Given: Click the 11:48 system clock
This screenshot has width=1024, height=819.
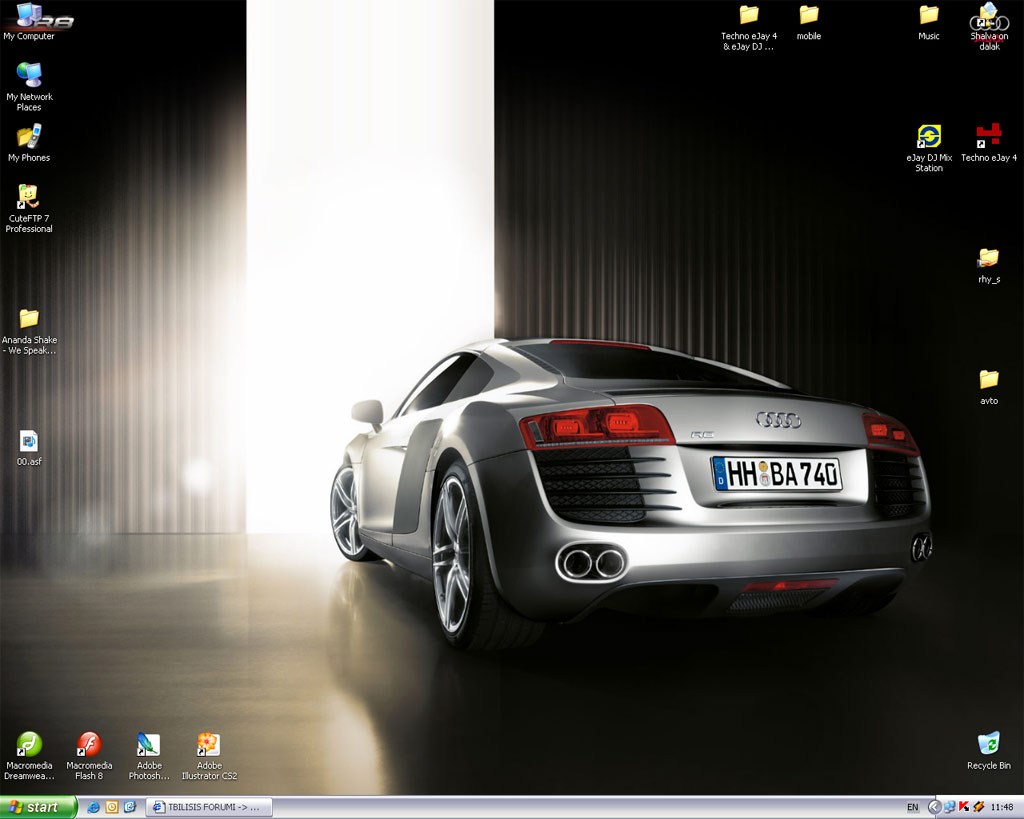Looking at the screenshot, I should (x=1002, y=807).
